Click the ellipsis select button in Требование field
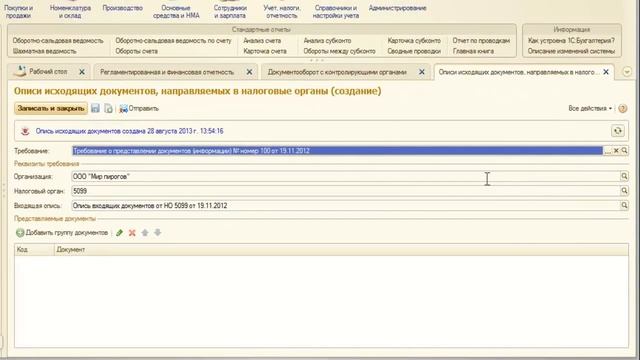The height and width of the screenshot is (360, 640). pos(608,151)
